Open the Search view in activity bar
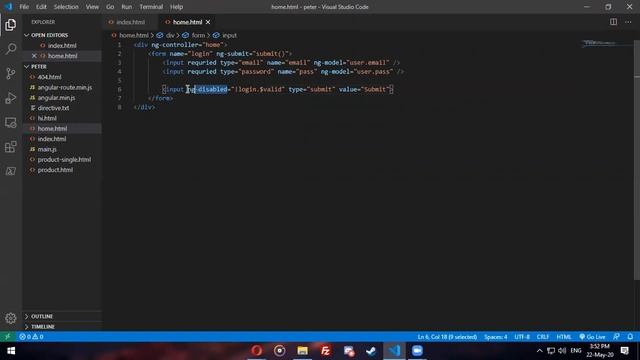 coord(11,49)
